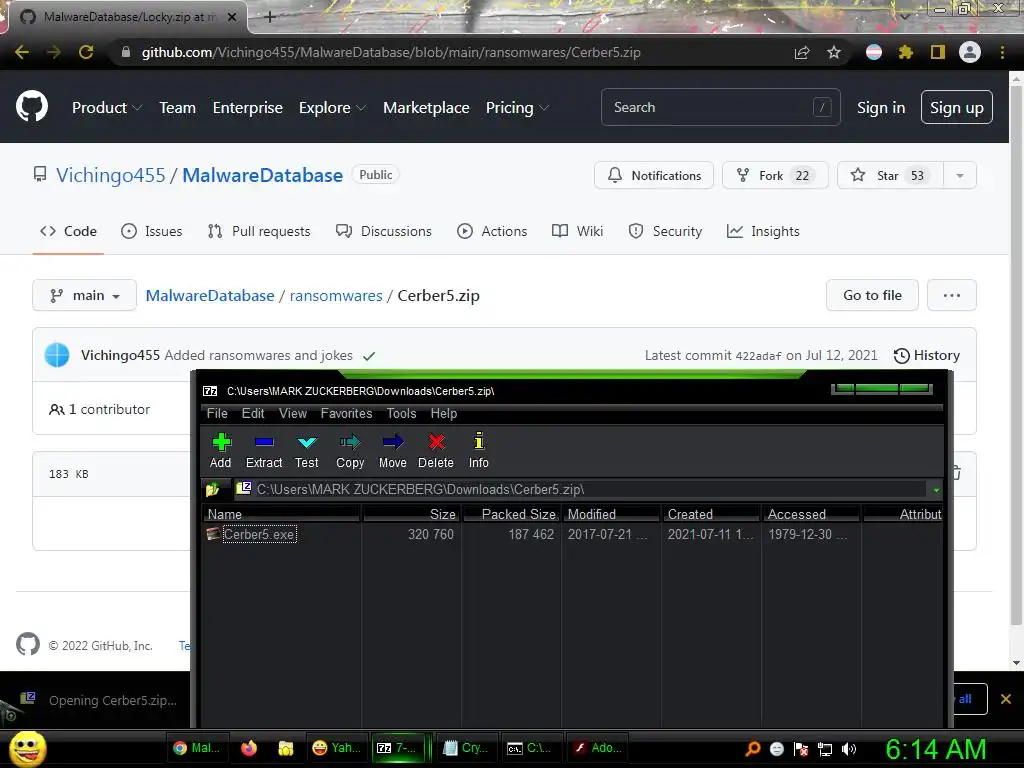The height and width of the screenshot is (768, 1024).
Task: Sort by the Modified column header
Action: pos(611,514)
